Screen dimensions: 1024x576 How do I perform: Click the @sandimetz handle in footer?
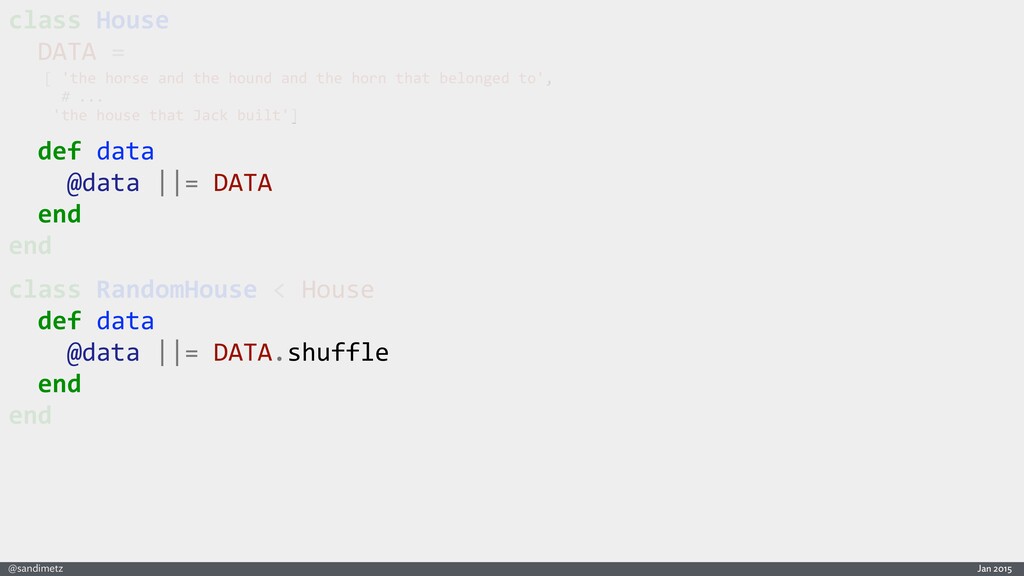coord(36,568)
